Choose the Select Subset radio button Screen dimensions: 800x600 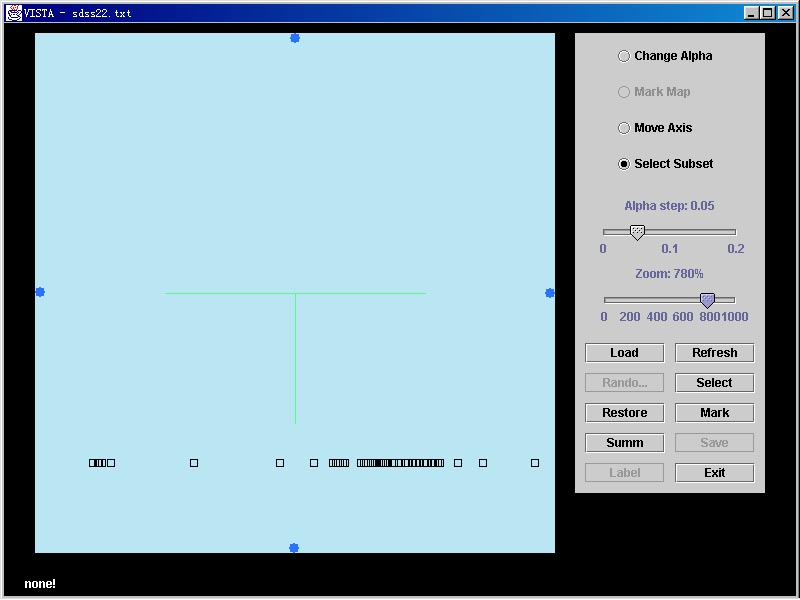[624, 164]
